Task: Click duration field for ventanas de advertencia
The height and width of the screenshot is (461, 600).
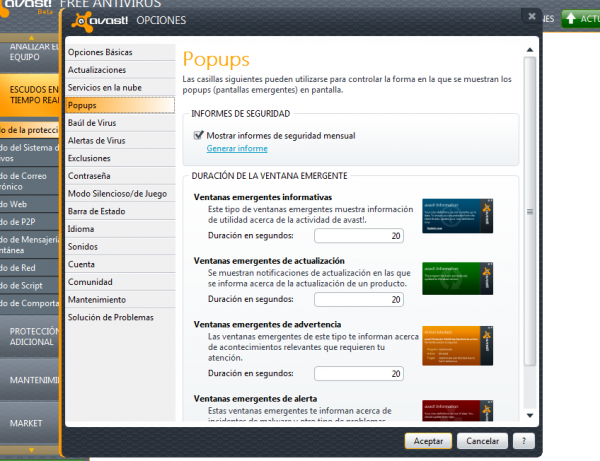Action: [x=359, y=373]
